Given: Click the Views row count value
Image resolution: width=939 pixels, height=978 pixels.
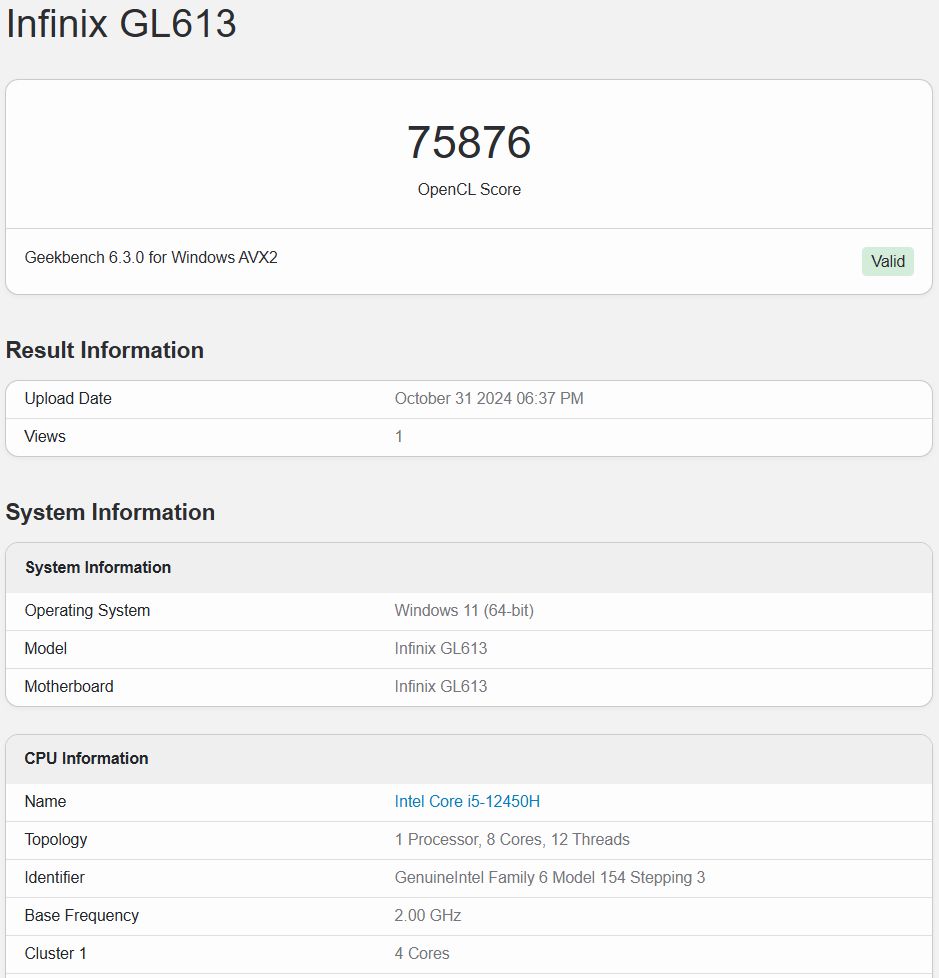Looking at the screenshot, I should 399,437.
